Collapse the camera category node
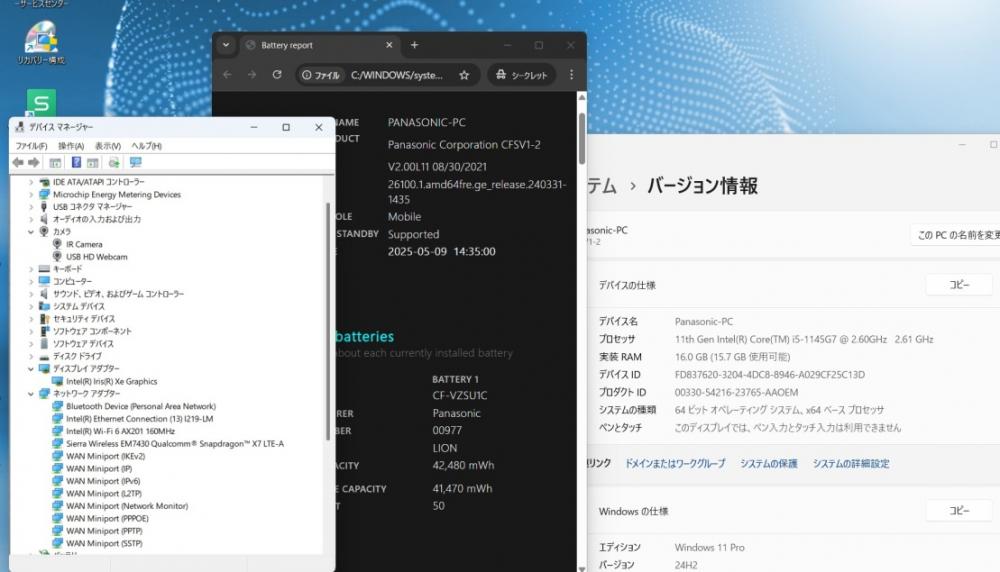The height and width of the screenshot is (572, 1000). [x=31, y=232]
